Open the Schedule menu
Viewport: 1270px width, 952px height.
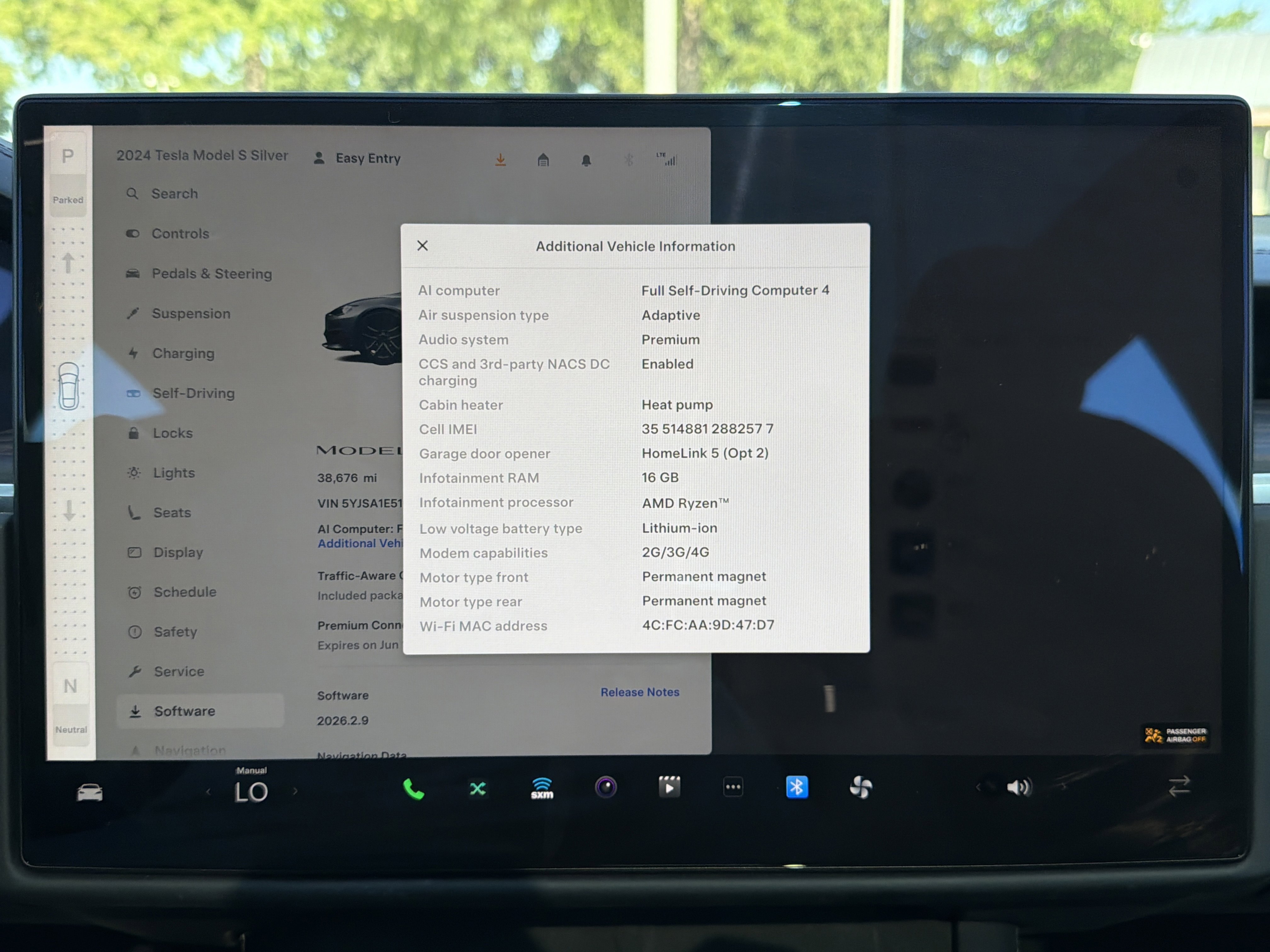tap(172, 592)
